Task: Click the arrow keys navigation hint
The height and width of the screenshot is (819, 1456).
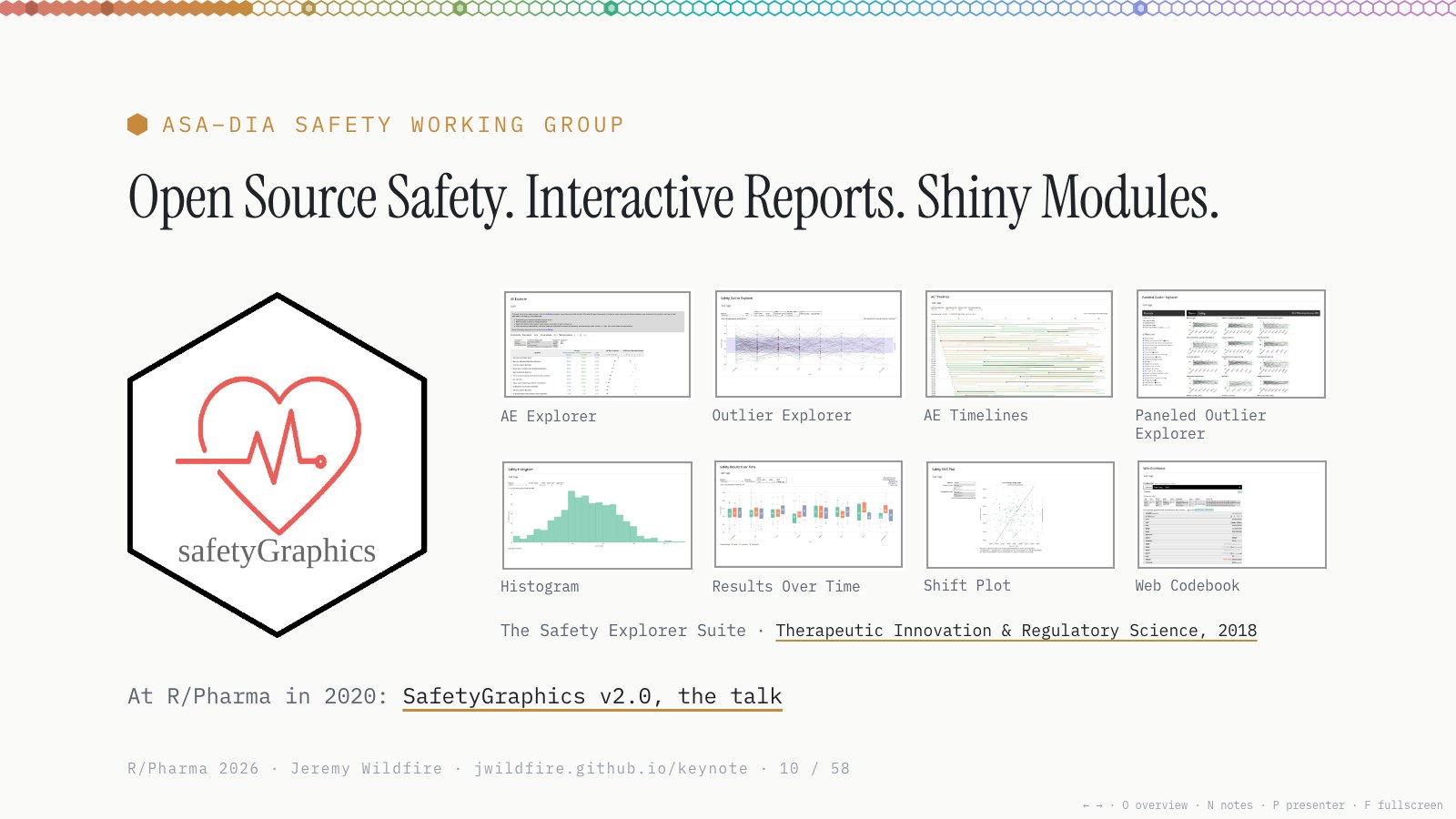Action: [1092, 805]
